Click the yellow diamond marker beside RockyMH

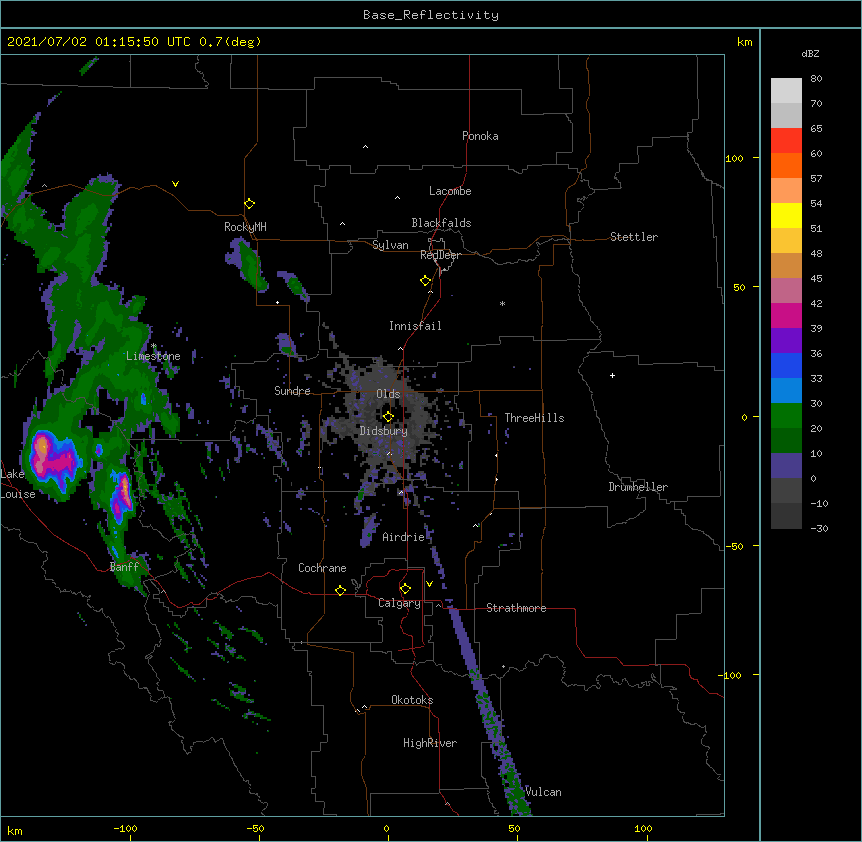click(250, 204)
